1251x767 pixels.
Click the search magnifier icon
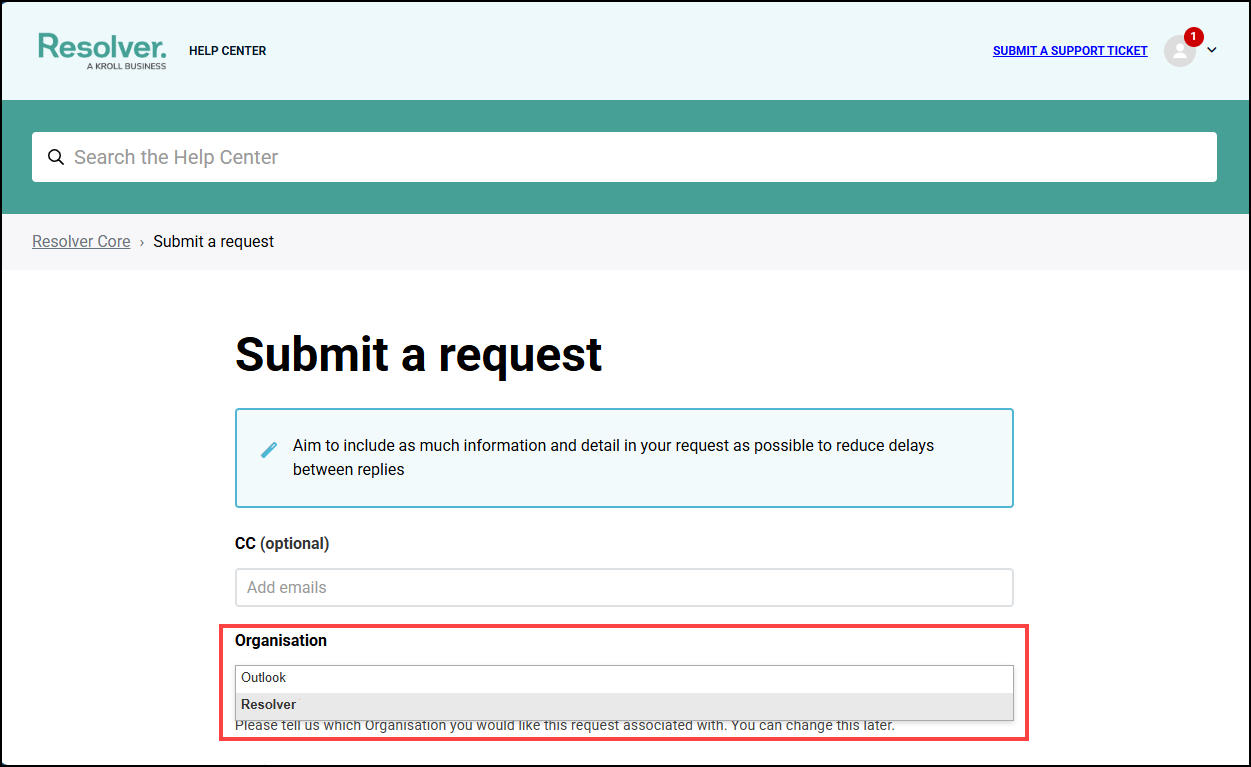coord(56,157)
